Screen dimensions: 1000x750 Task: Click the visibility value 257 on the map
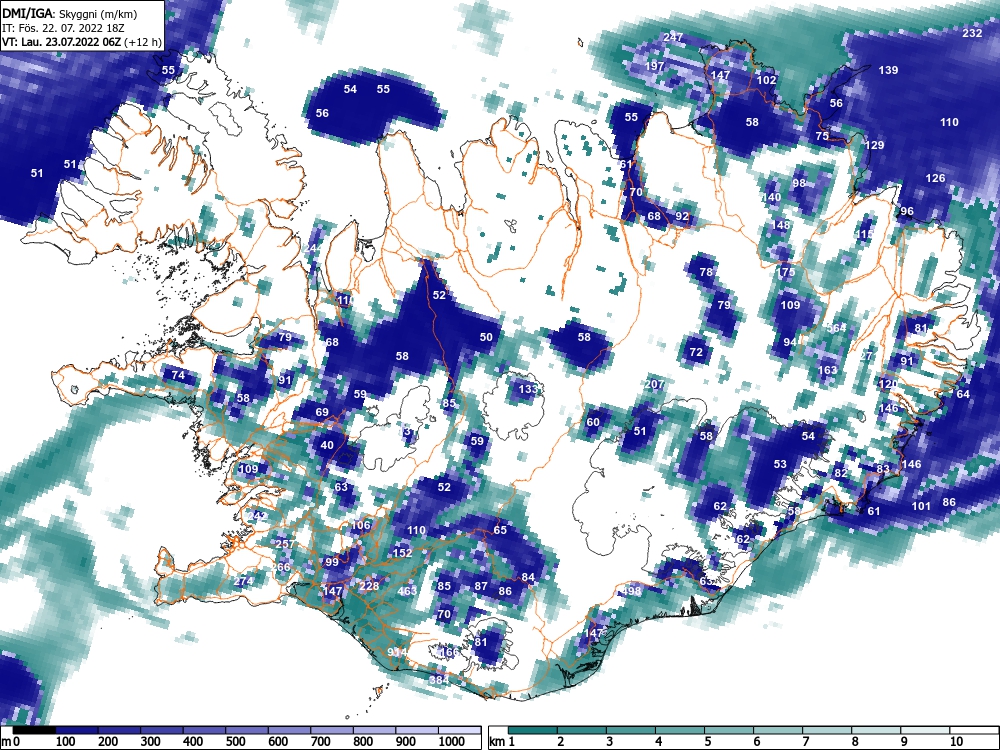(284, 544)
